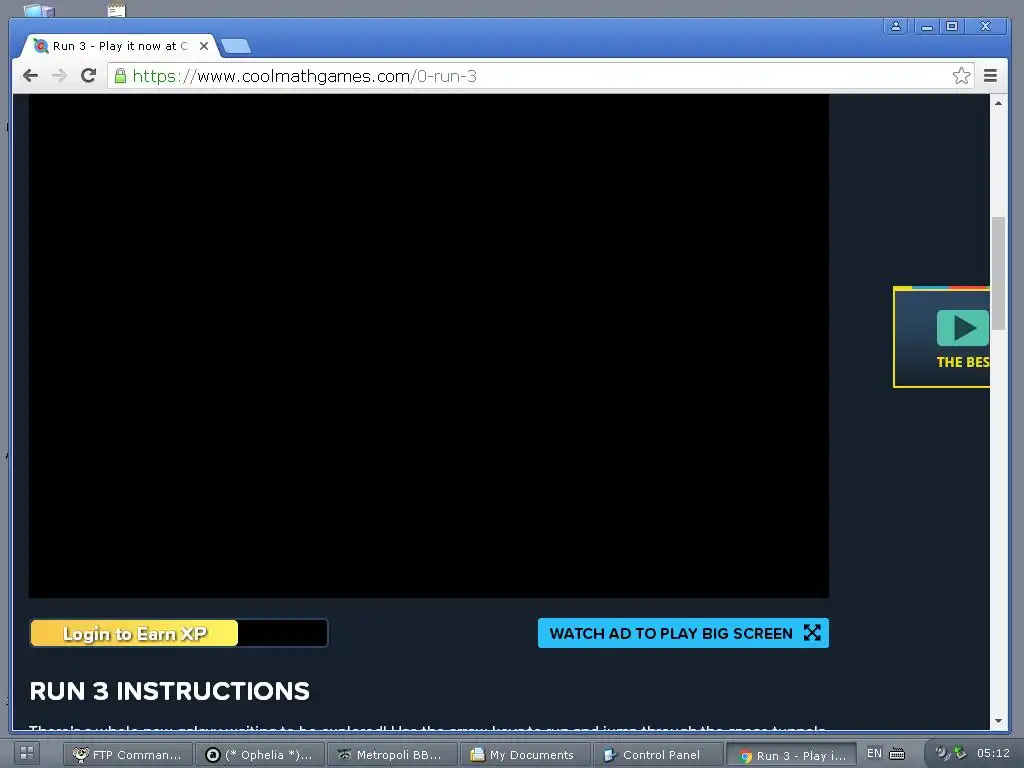Bookmark this page with the star icon

coord(961,76)
